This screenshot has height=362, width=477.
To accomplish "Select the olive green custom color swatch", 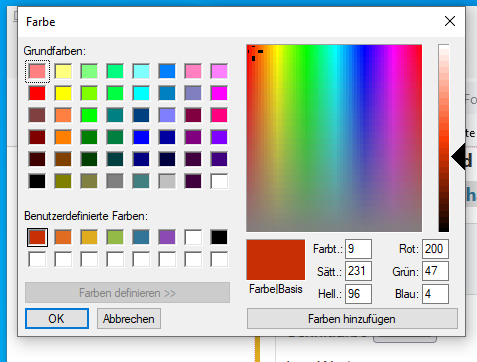I will tap(115, 238).
